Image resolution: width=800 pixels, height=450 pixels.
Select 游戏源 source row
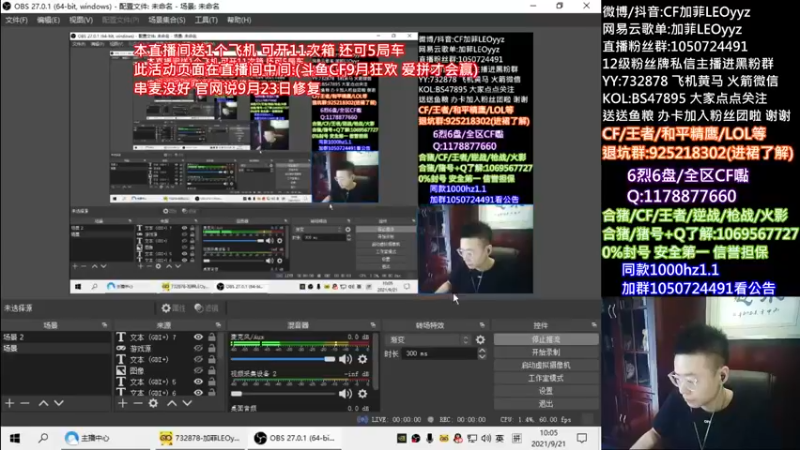168,348
